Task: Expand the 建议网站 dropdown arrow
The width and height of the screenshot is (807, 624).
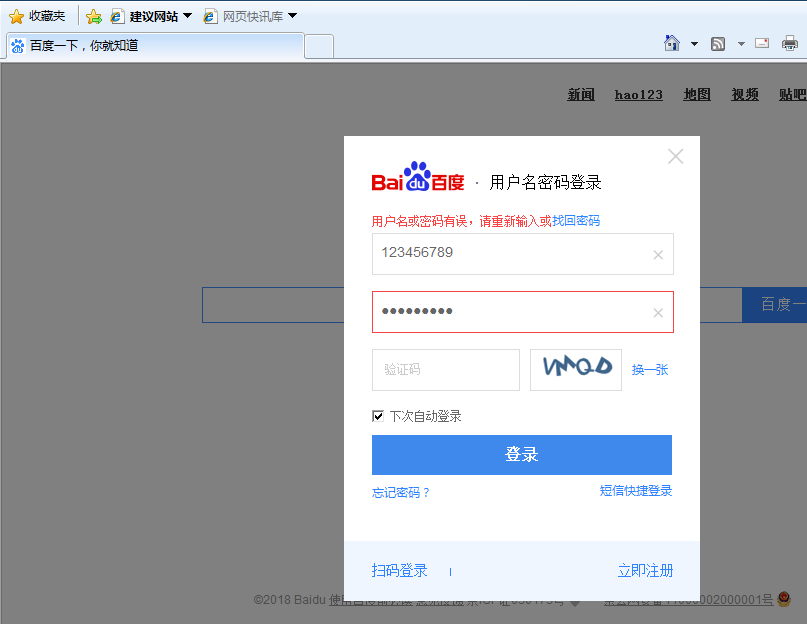Action: [188, 16]
